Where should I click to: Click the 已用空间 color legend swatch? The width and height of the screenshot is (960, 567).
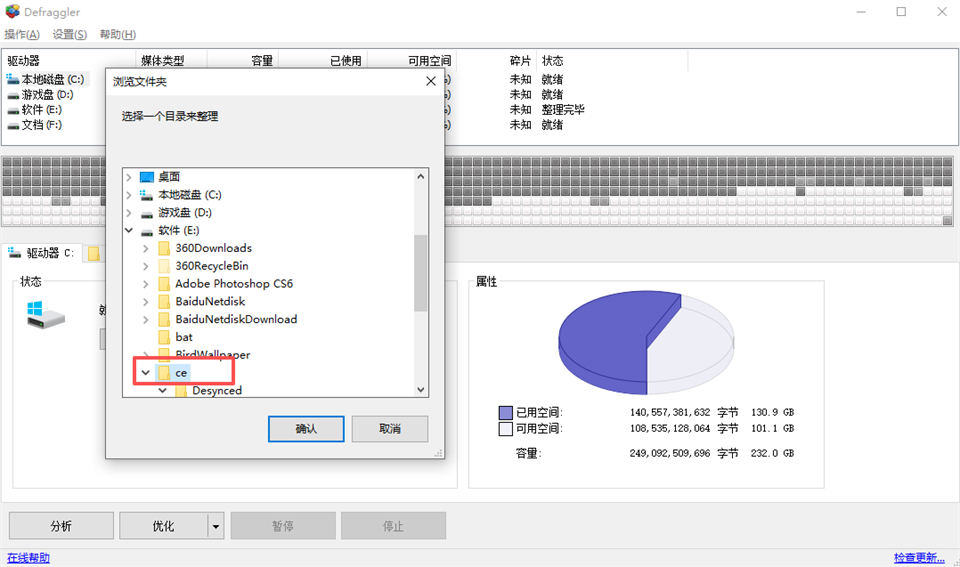click(505, 412)
